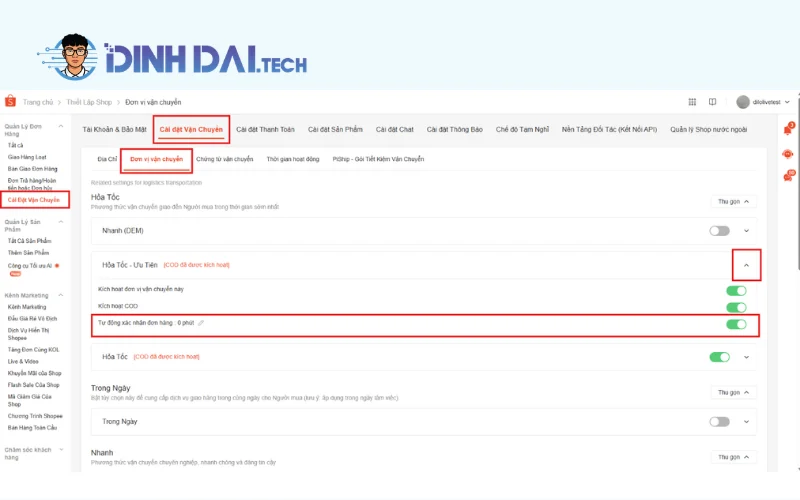This screenshot has width=800, height=500.
Task: Switch to Thời gian hoạt động sub-tab
Action: 293,159
